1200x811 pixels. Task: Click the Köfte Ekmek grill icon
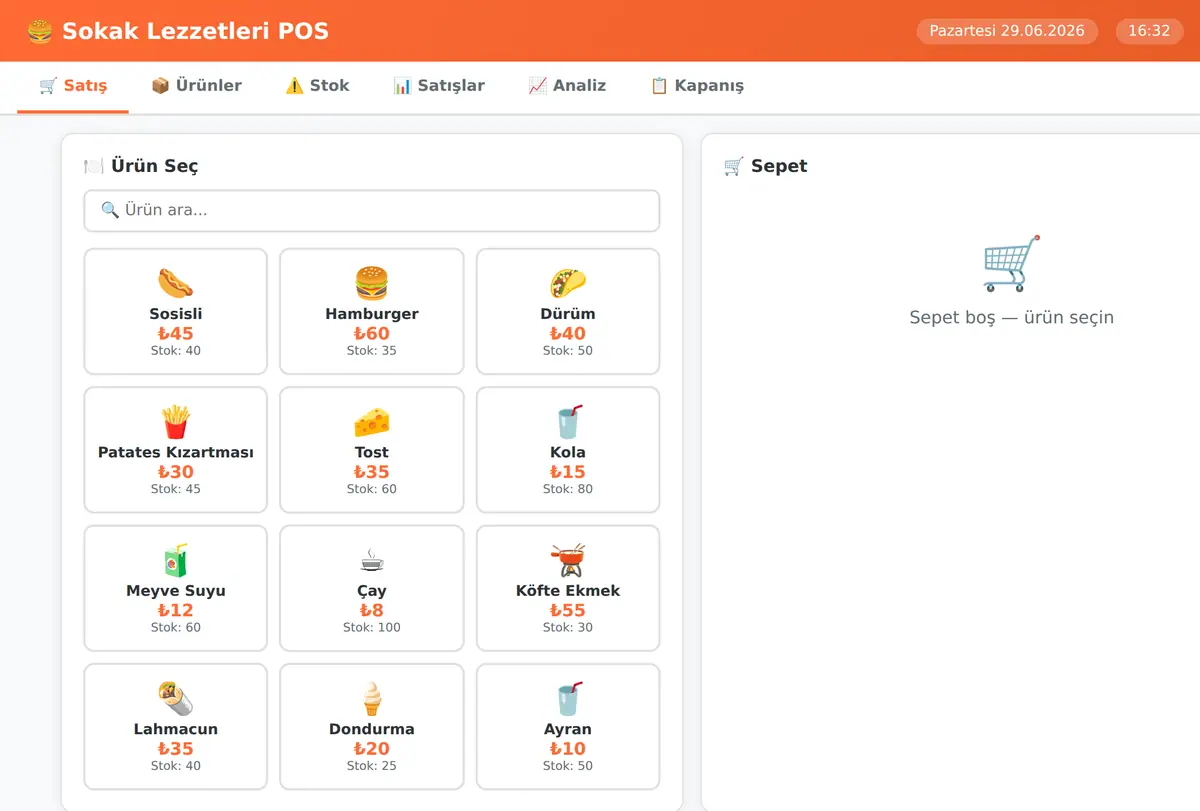coord(568,560)
